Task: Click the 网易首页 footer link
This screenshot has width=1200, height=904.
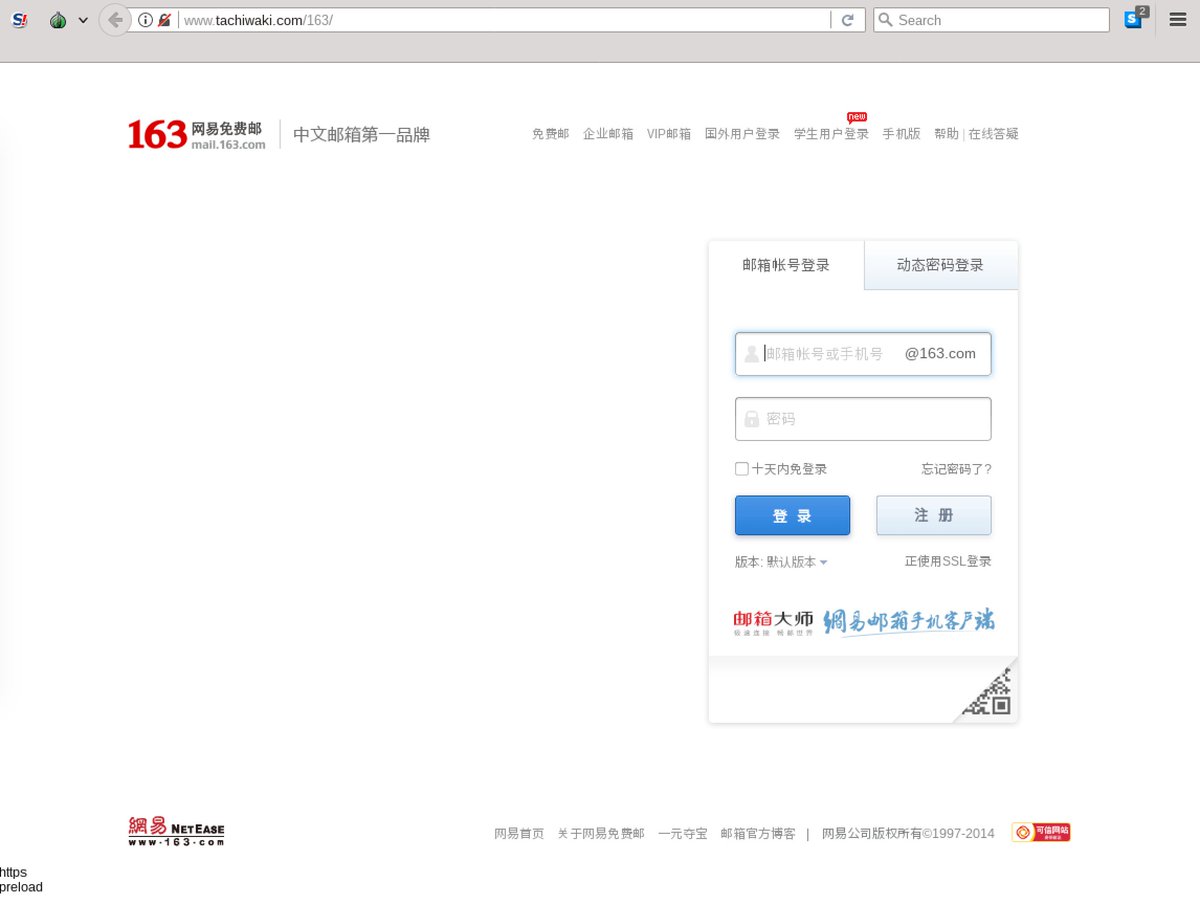Action: [519, 833]
